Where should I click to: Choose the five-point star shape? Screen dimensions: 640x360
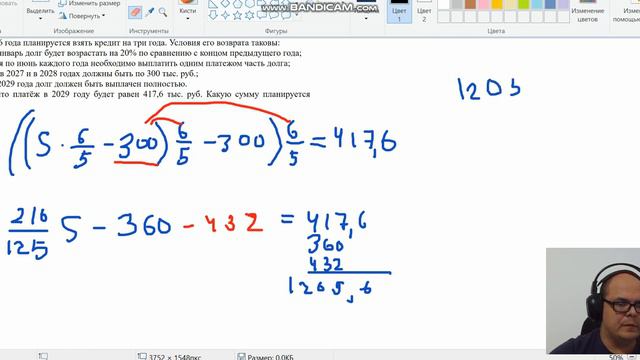(x=238, y=16)
